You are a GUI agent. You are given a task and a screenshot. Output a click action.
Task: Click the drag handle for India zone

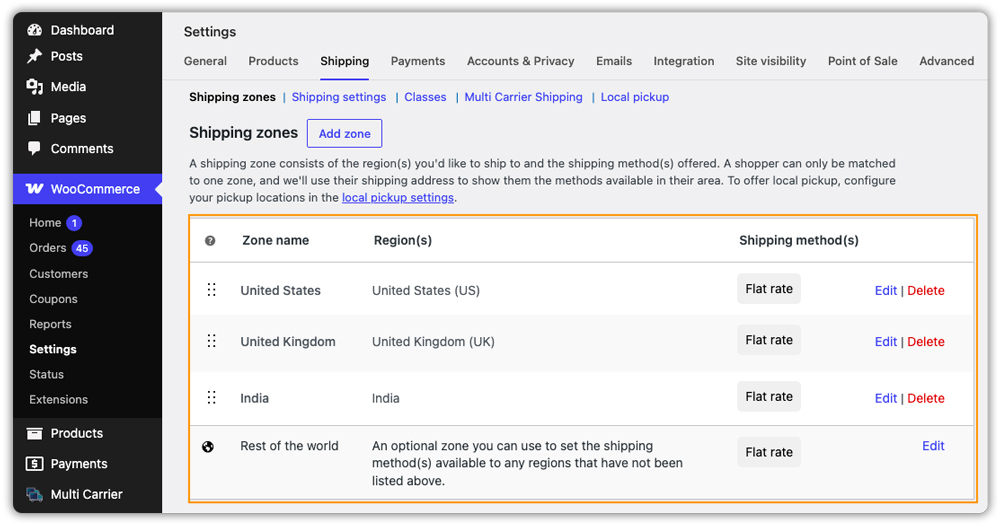tap(211, 398)
